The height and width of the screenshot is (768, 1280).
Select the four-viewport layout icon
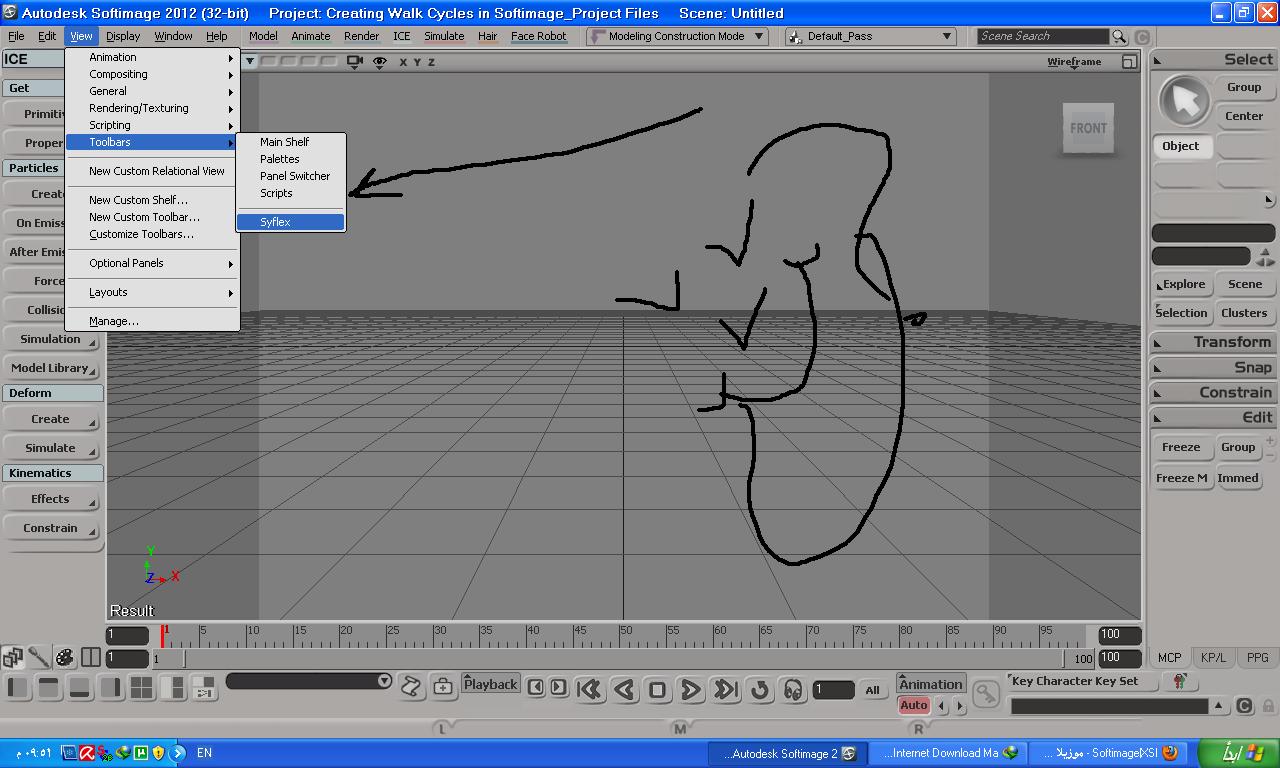click(141, 687)
